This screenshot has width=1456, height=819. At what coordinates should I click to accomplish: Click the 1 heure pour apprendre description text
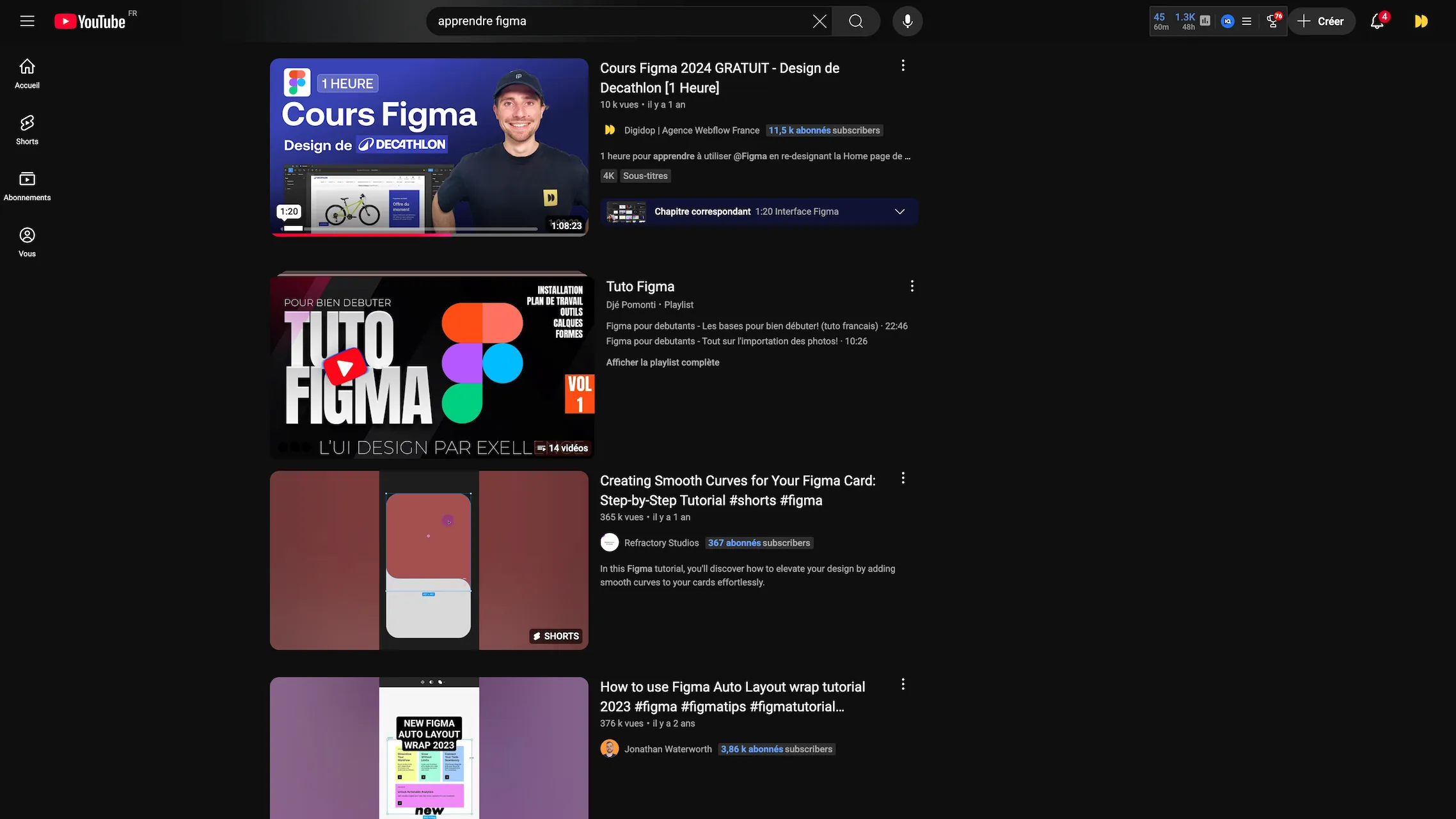[x=755, y=156]
